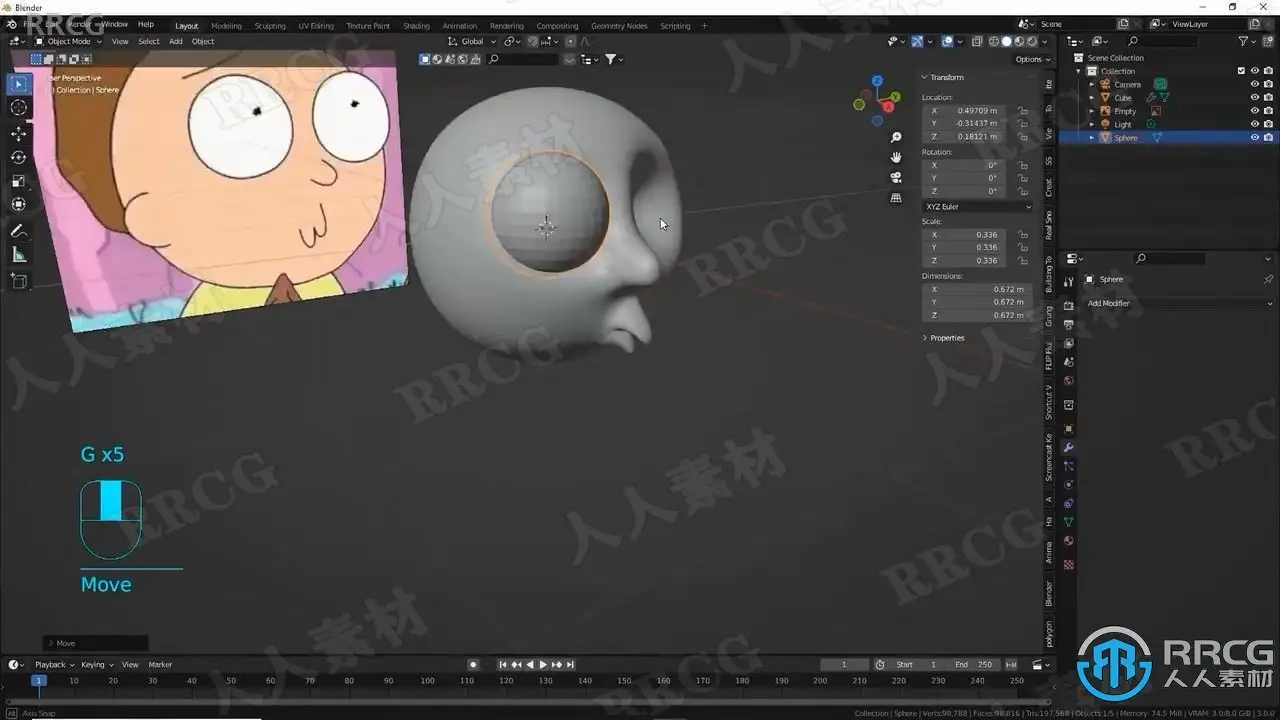Toggle the X Location lock

click(1023, 111)
